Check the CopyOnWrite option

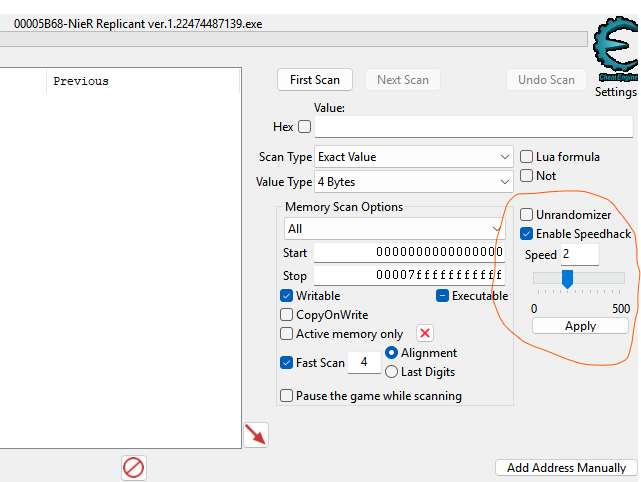click(x=287, y=315)
